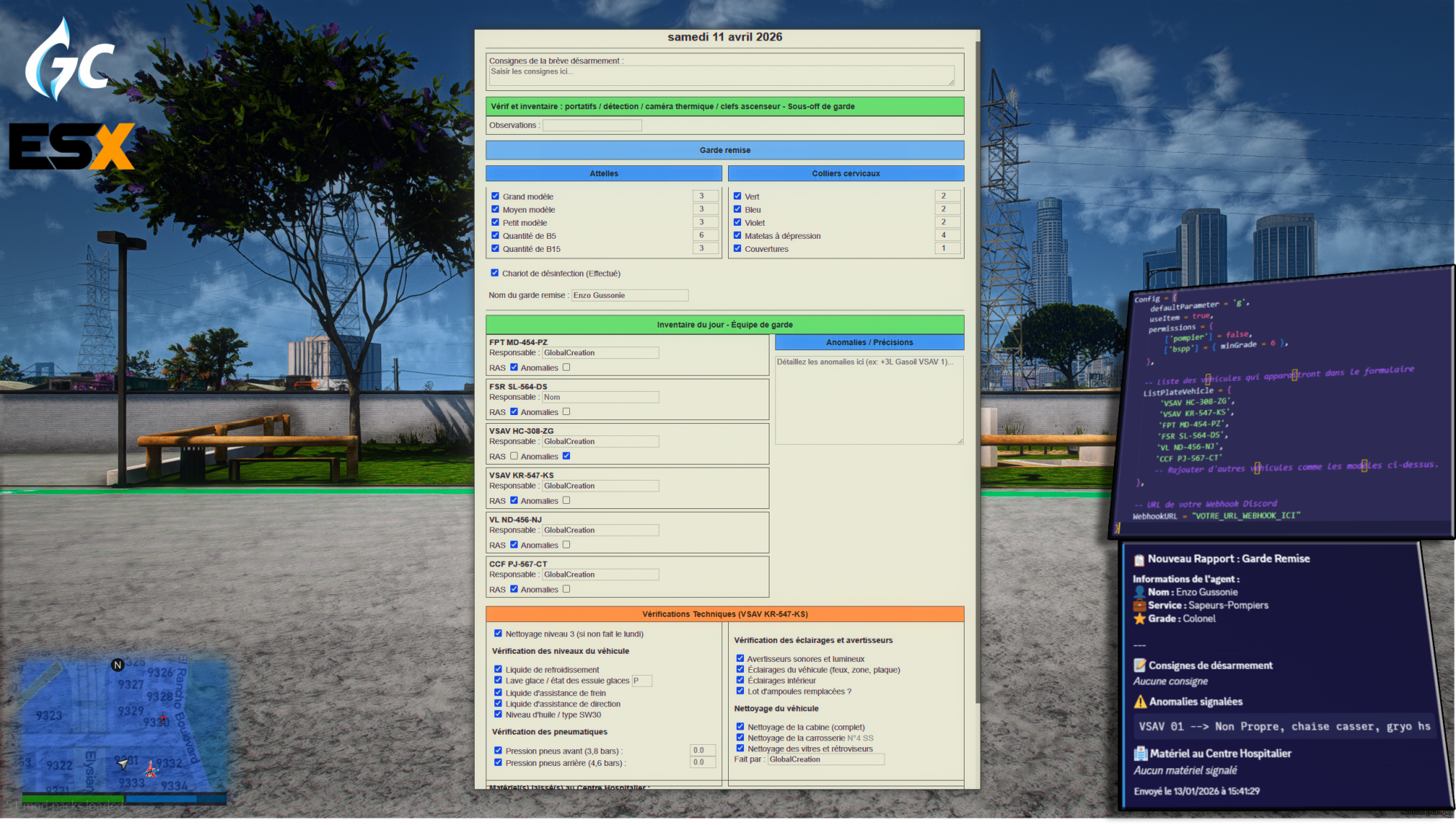Screen dimensions: 1456x825
Task: Click the GC flame logo
Action: pos(69,60)
